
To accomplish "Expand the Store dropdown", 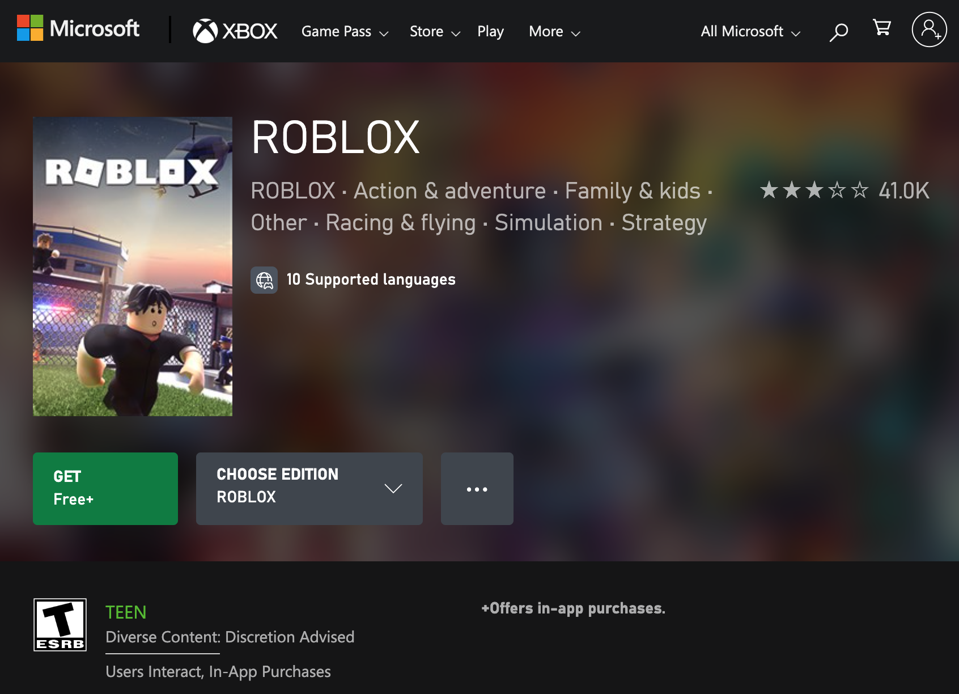I will coord(434,32).
